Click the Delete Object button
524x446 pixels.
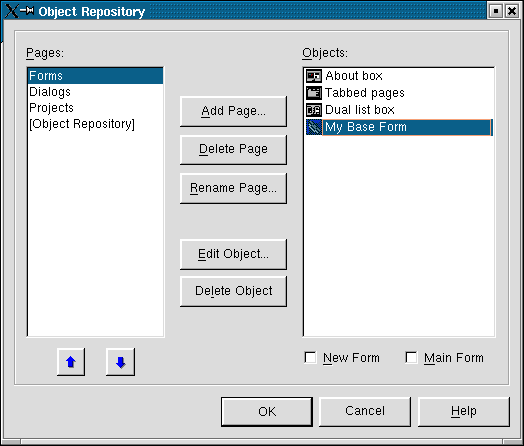233,291
